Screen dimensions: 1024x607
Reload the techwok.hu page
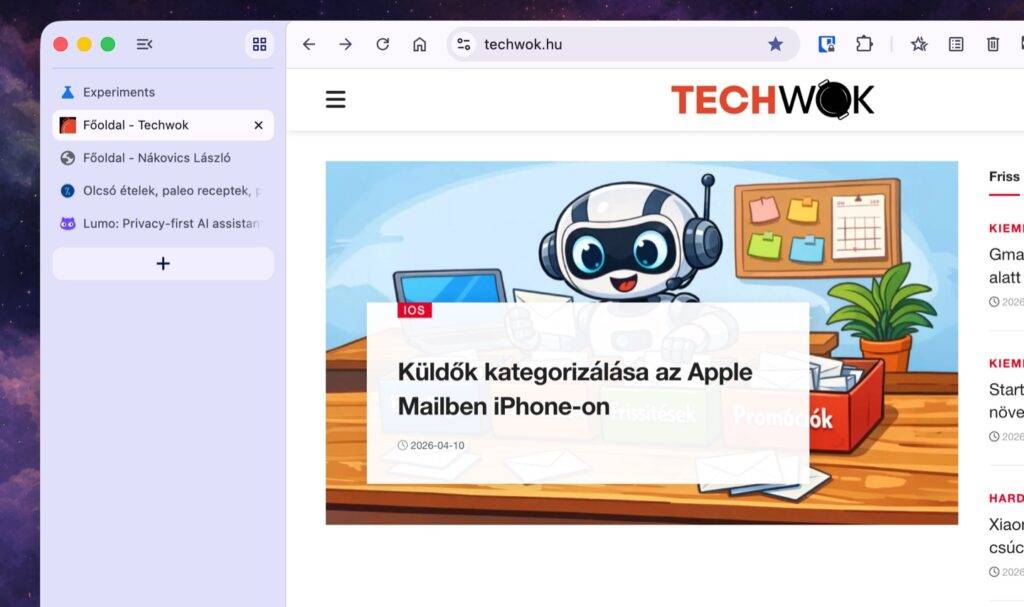click(x=383, y=44)
